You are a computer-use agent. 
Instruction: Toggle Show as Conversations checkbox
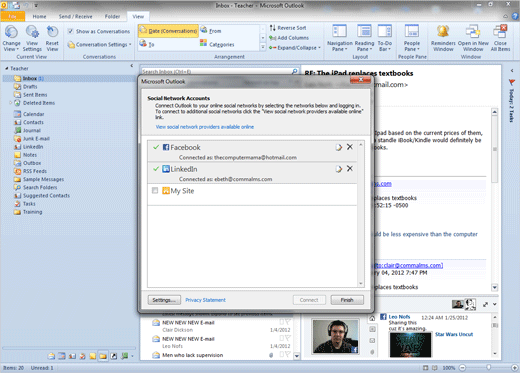point(70,31)
